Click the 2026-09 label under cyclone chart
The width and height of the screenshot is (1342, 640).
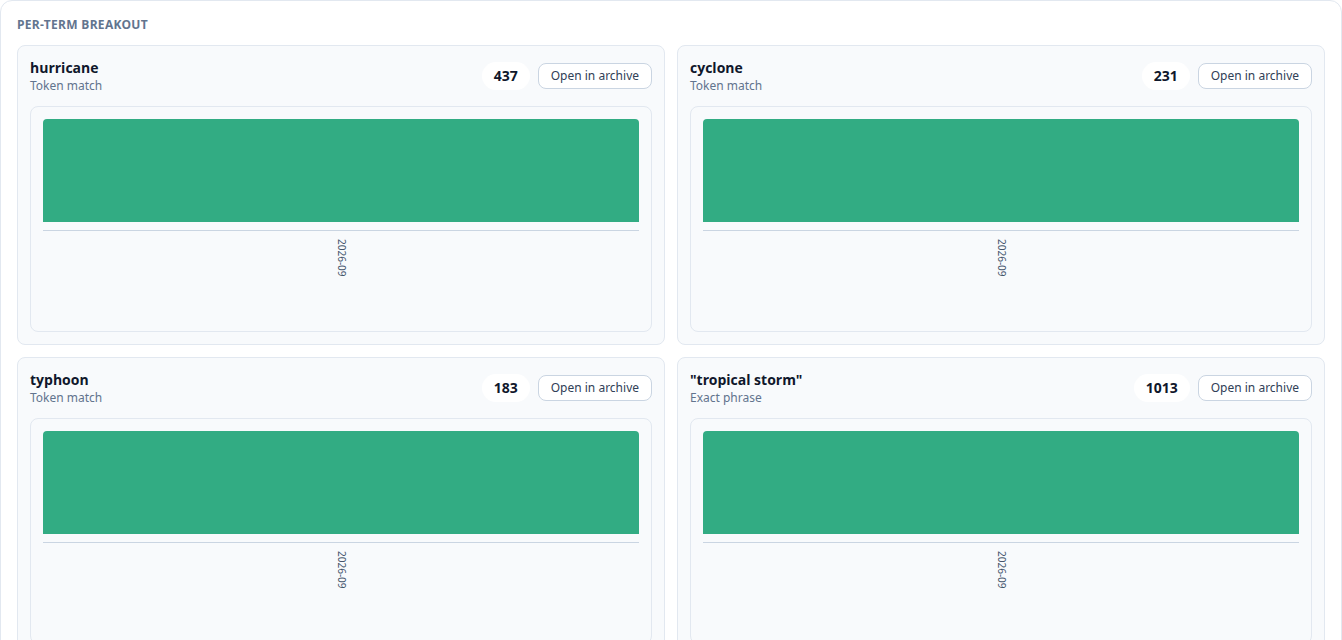tap(1001, 258)
